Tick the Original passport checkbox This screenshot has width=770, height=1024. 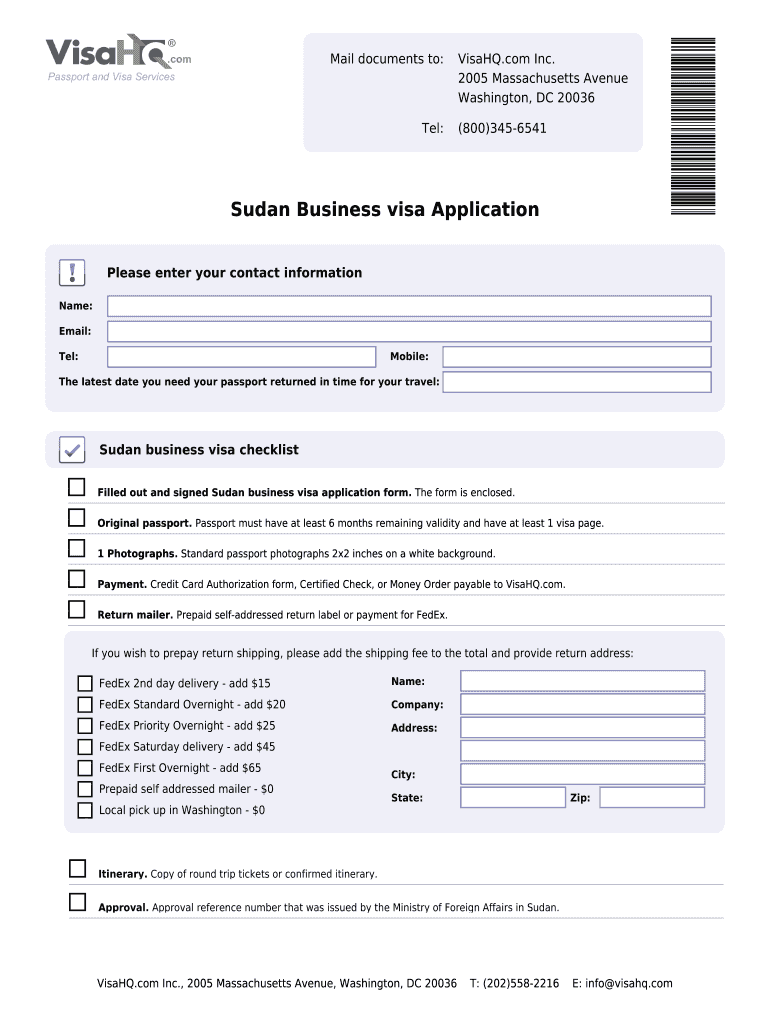pos(77,518)
